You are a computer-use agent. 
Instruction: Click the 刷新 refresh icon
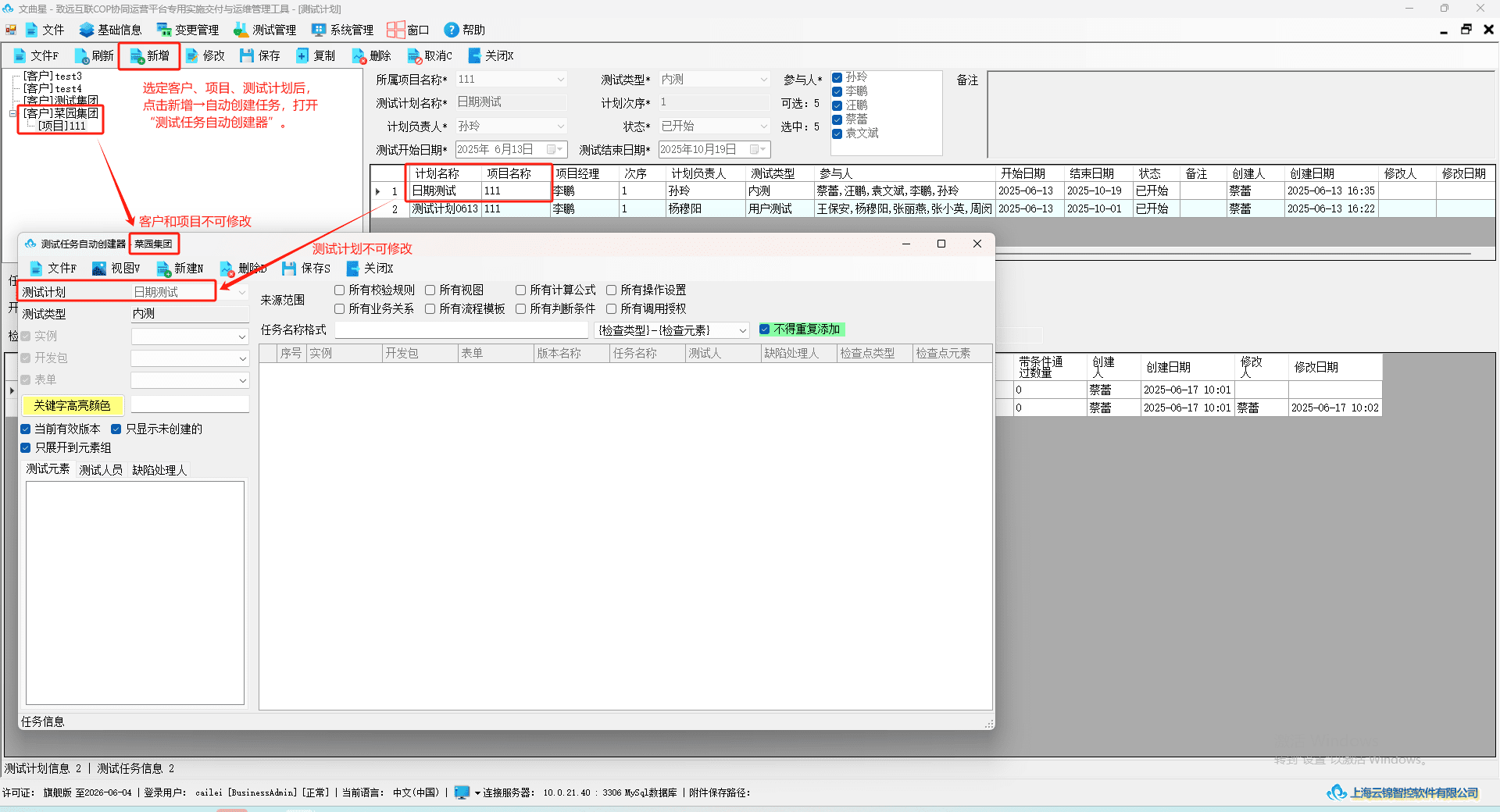81,56
